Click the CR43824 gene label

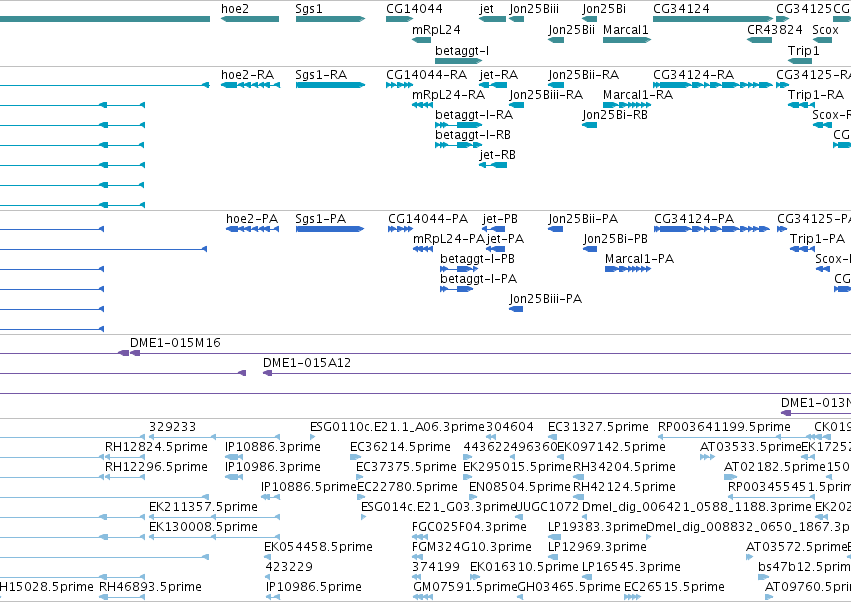click(x=774, y=30)
